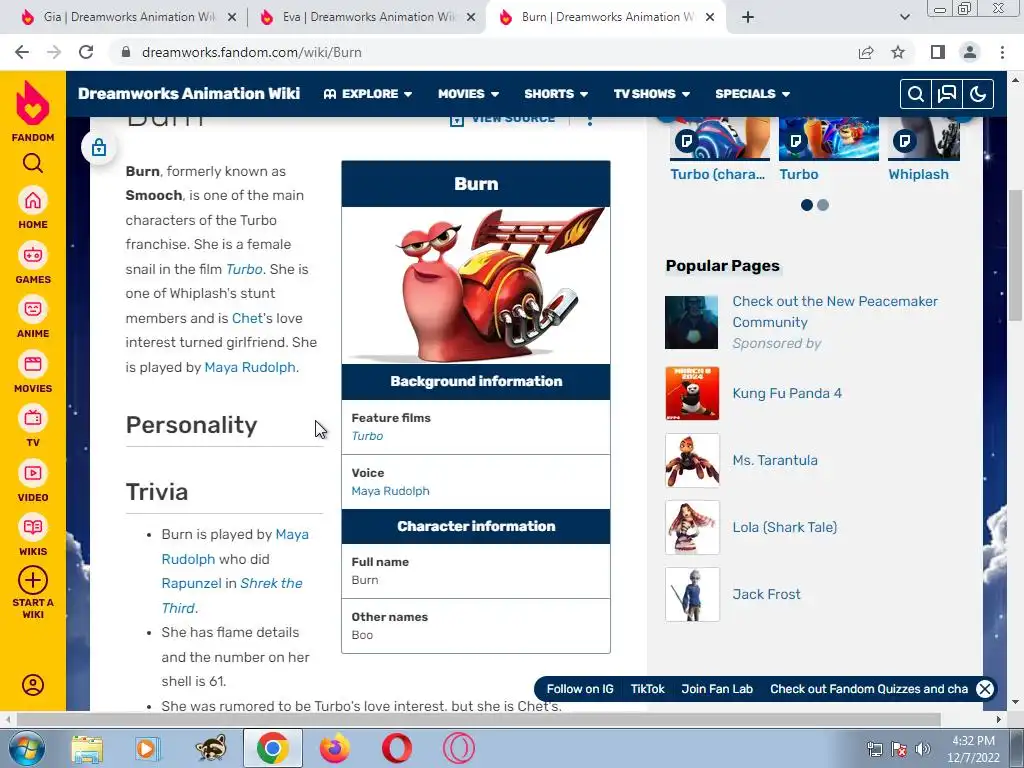The width and height of the screenshot is (1024, 768).
Task: Open the Turbo link in intro paragraph
Action: point(244,269)
